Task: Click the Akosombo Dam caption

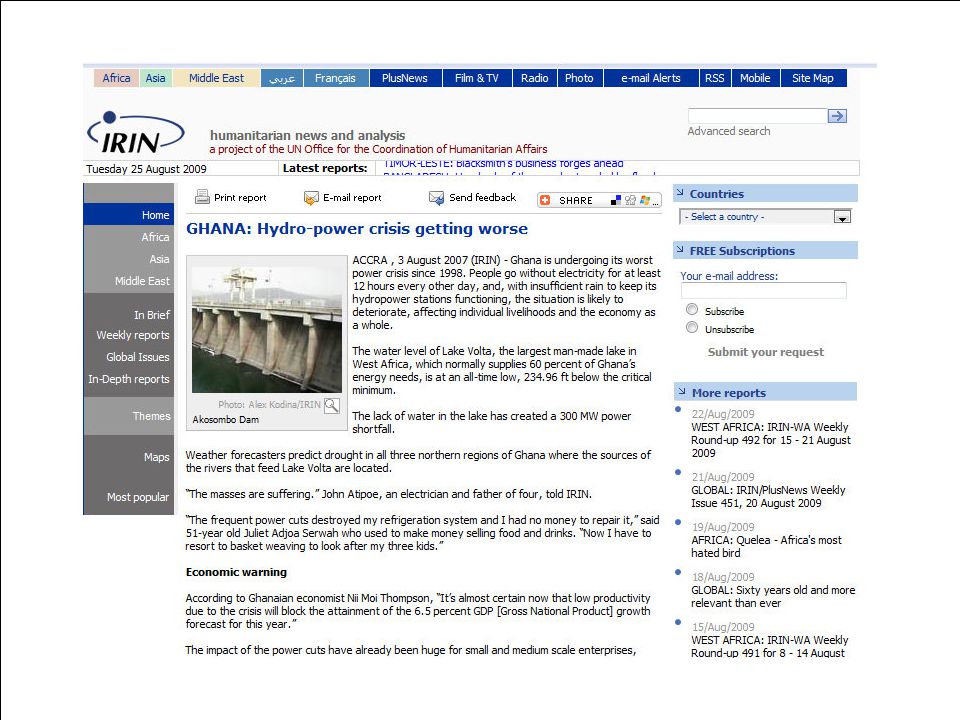Action: click(225, 420)
